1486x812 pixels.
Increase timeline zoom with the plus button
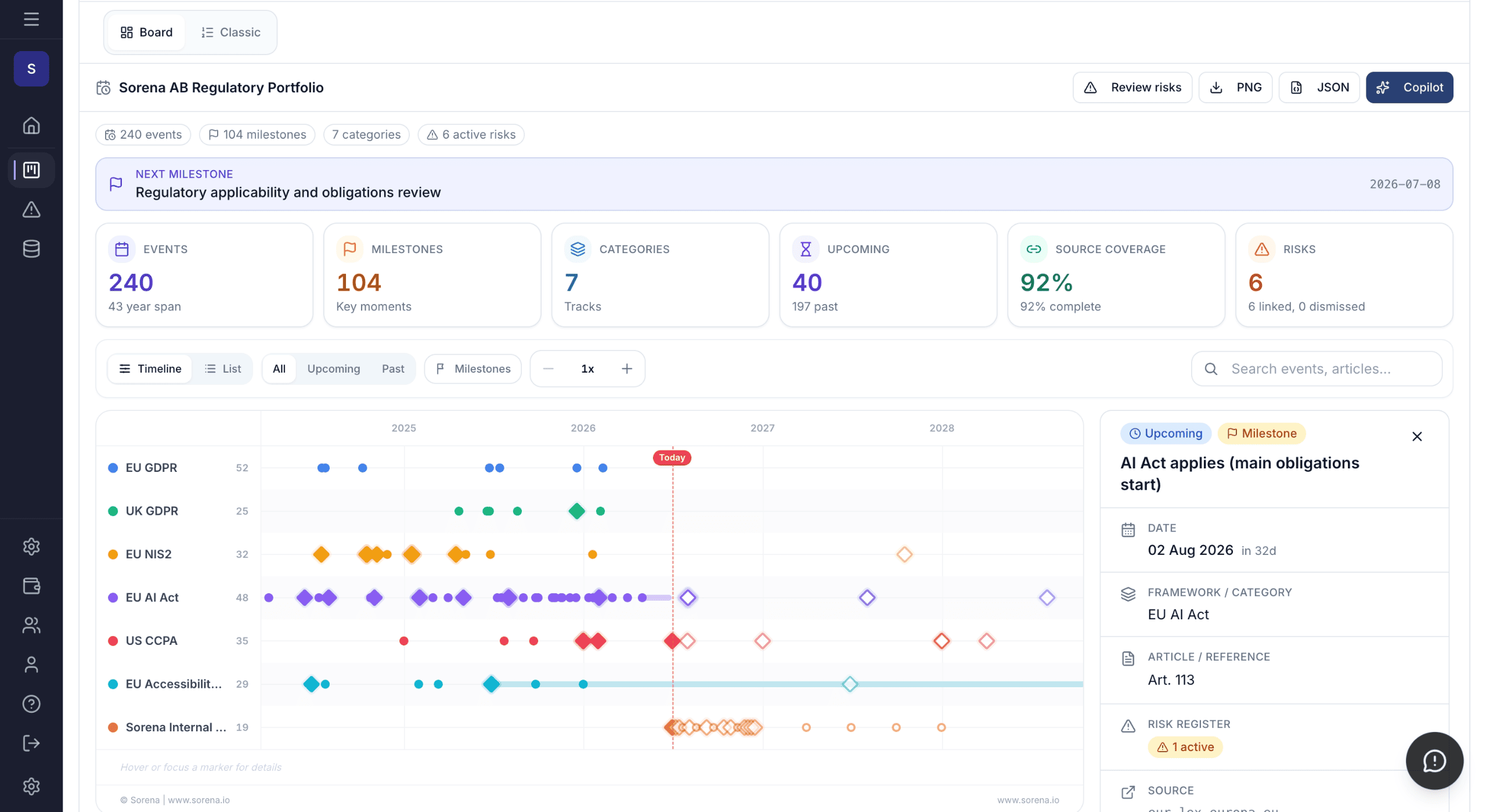tap(627, 369)
